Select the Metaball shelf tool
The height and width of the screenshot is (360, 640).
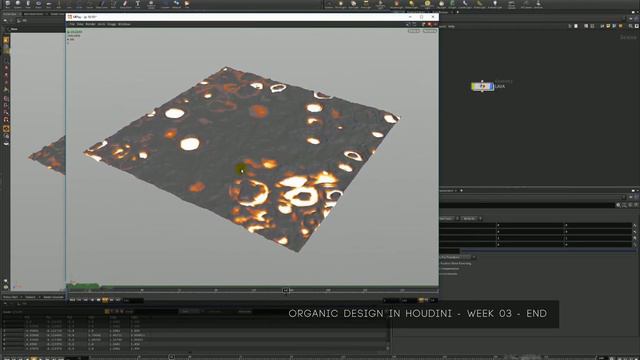click(176, 4)
